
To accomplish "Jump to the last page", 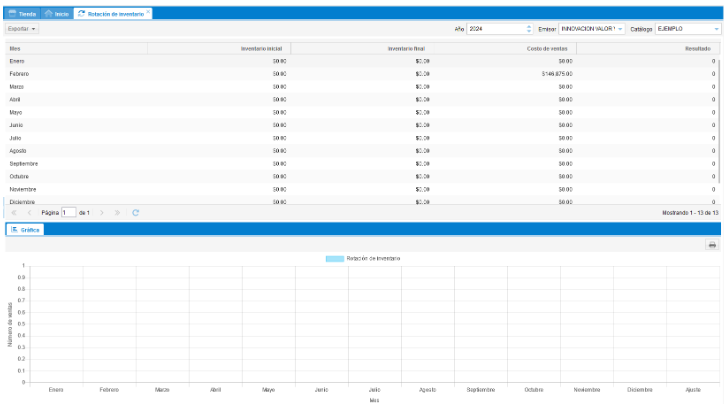I will click(x=118, y=212).
